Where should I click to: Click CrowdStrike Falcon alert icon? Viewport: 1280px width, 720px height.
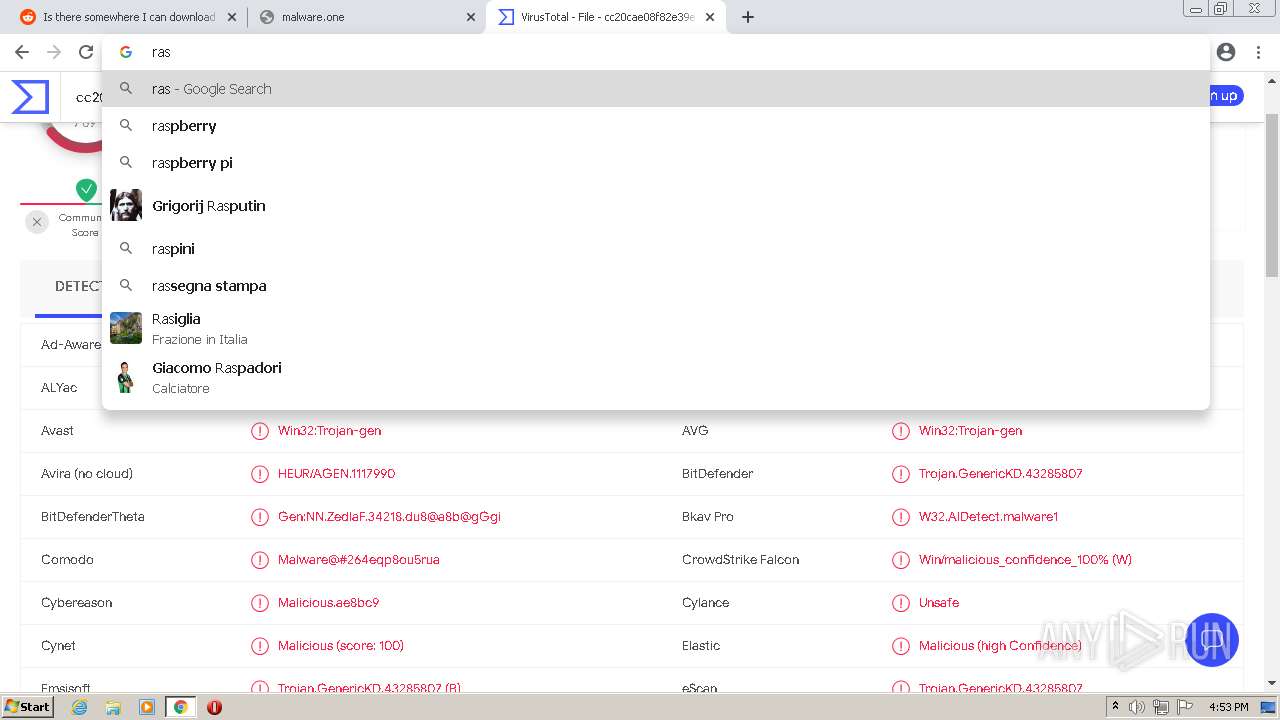900,560
